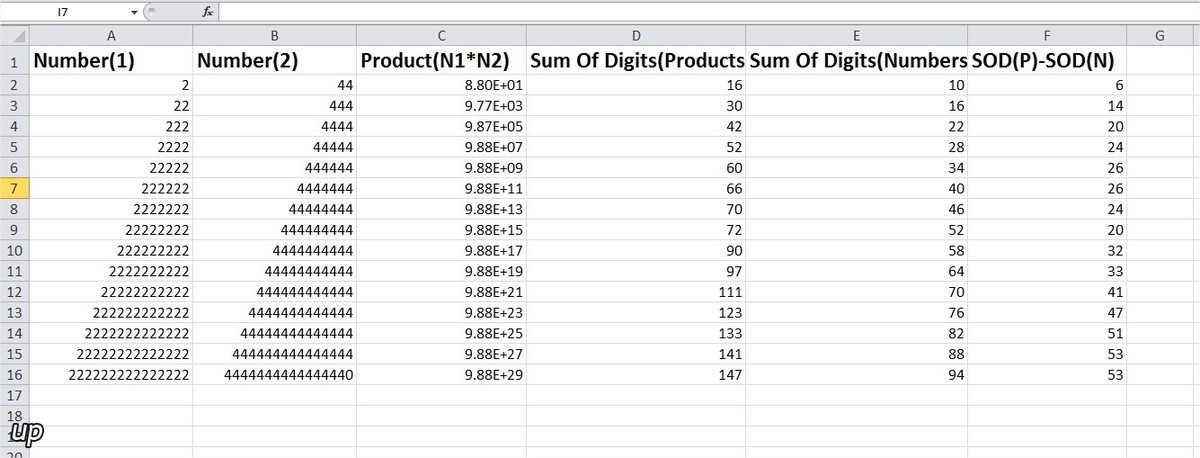
Task: Select row 7 header
Action: click(x=14, y=188)
